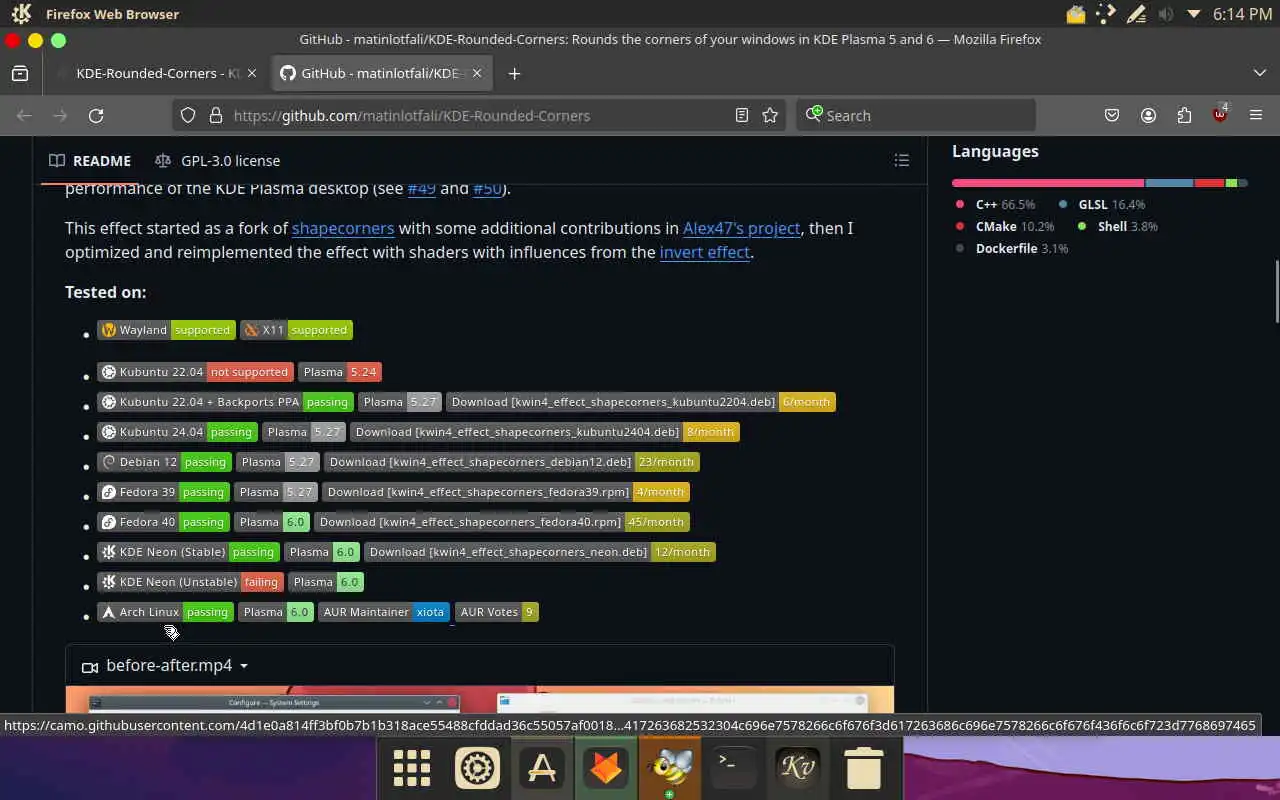Expand the system tray hidden icons arrow
The image size is (1280, 800).
pos(1193,14)
